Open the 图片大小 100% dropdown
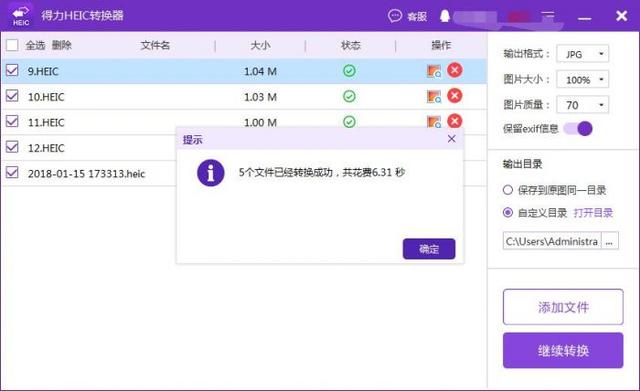The image size is (640, 391). (582, 80)
